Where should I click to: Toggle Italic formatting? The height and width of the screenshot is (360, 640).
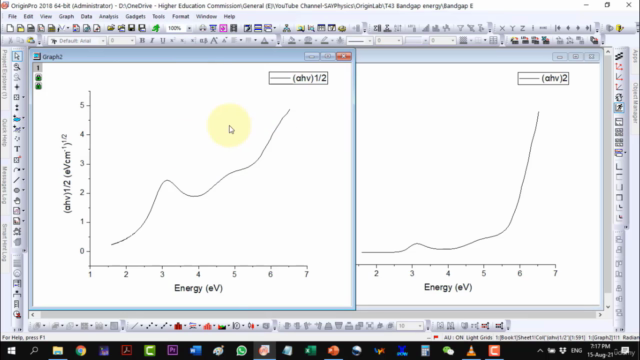[x=152, y=41]
